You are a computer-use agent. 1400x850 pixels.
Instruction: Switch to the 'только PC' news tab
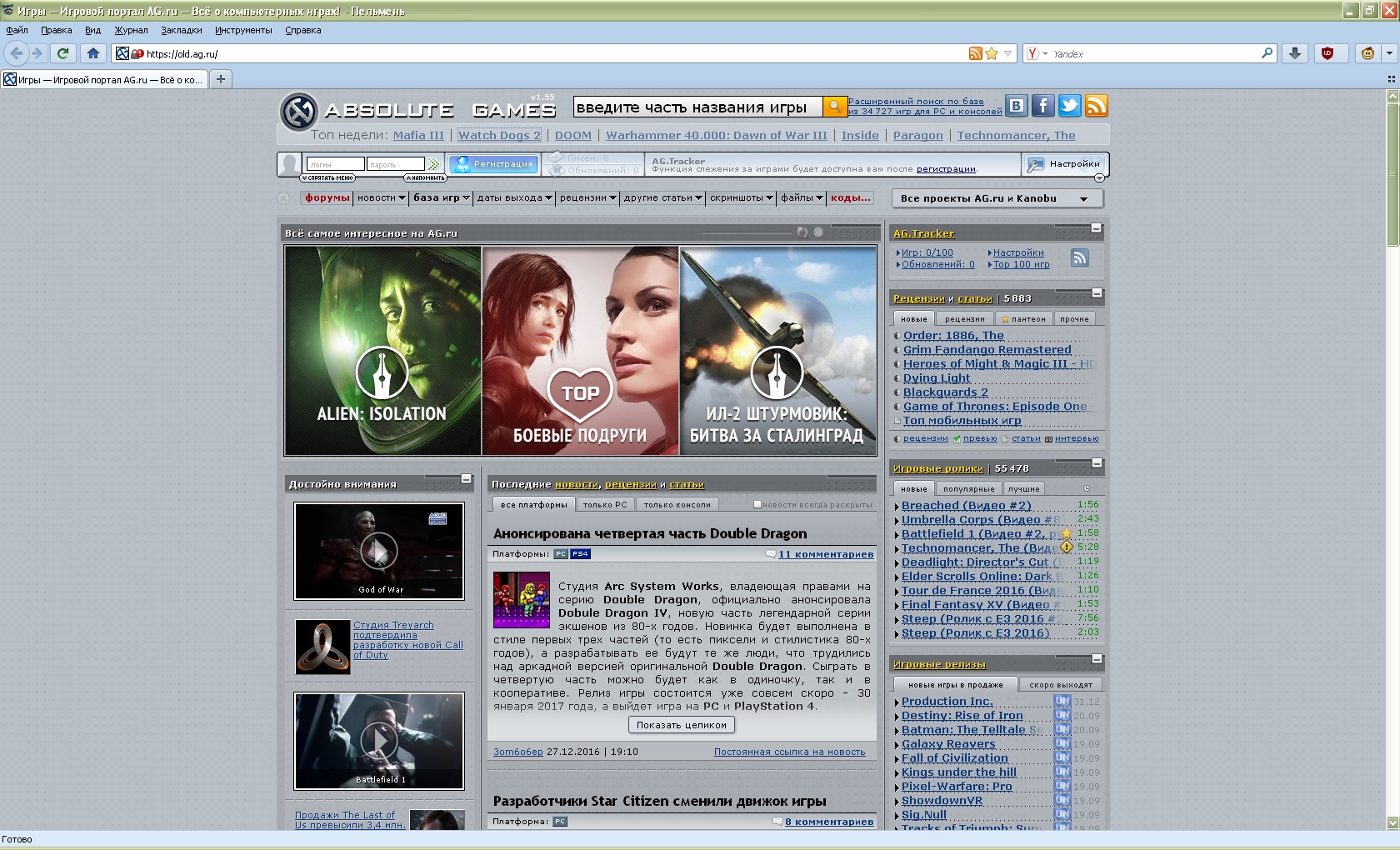(605, 504)
